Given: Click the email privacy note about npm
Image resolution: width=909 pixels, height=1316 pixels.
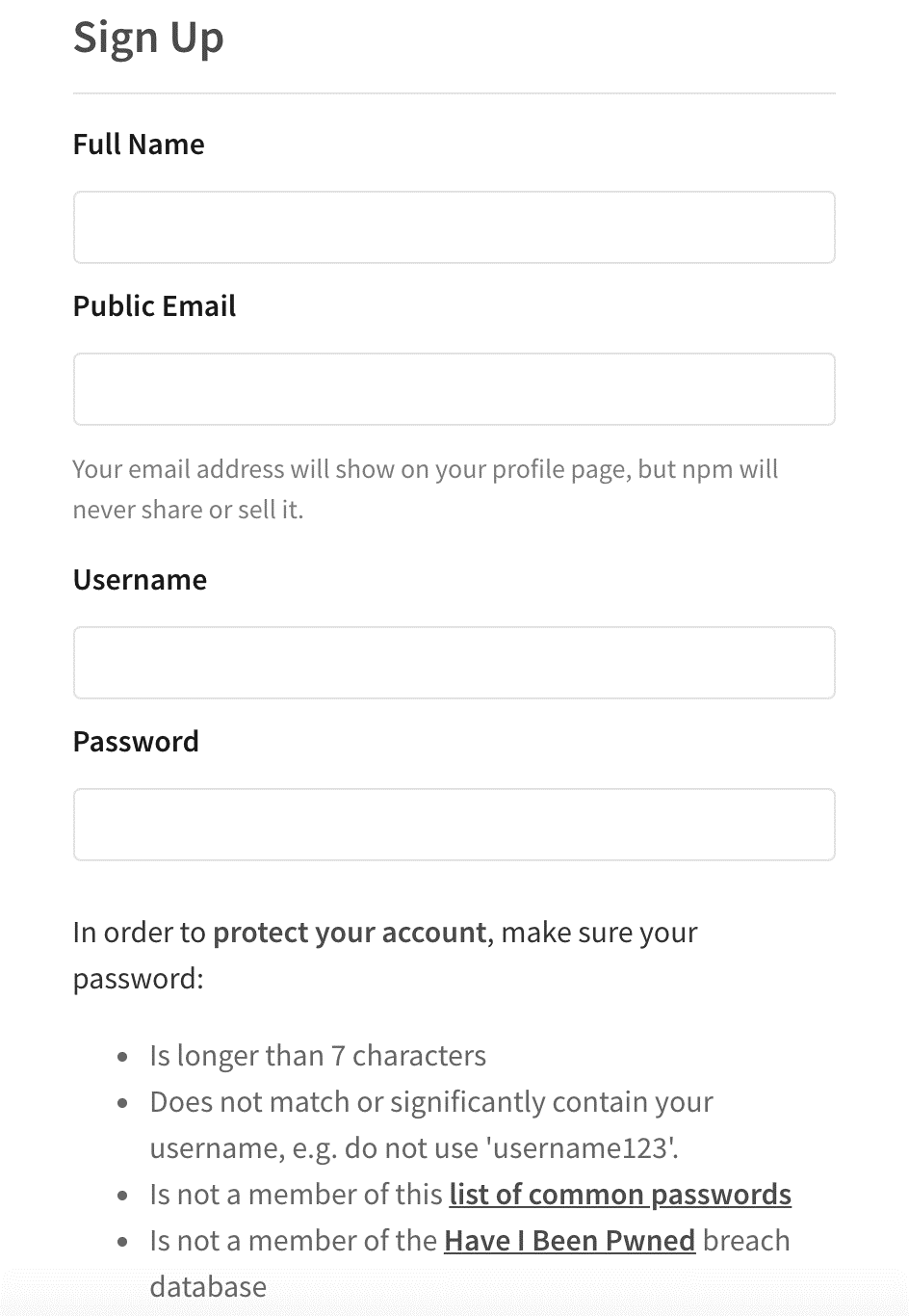Looking at the screenshot, I should click(426, 489).
